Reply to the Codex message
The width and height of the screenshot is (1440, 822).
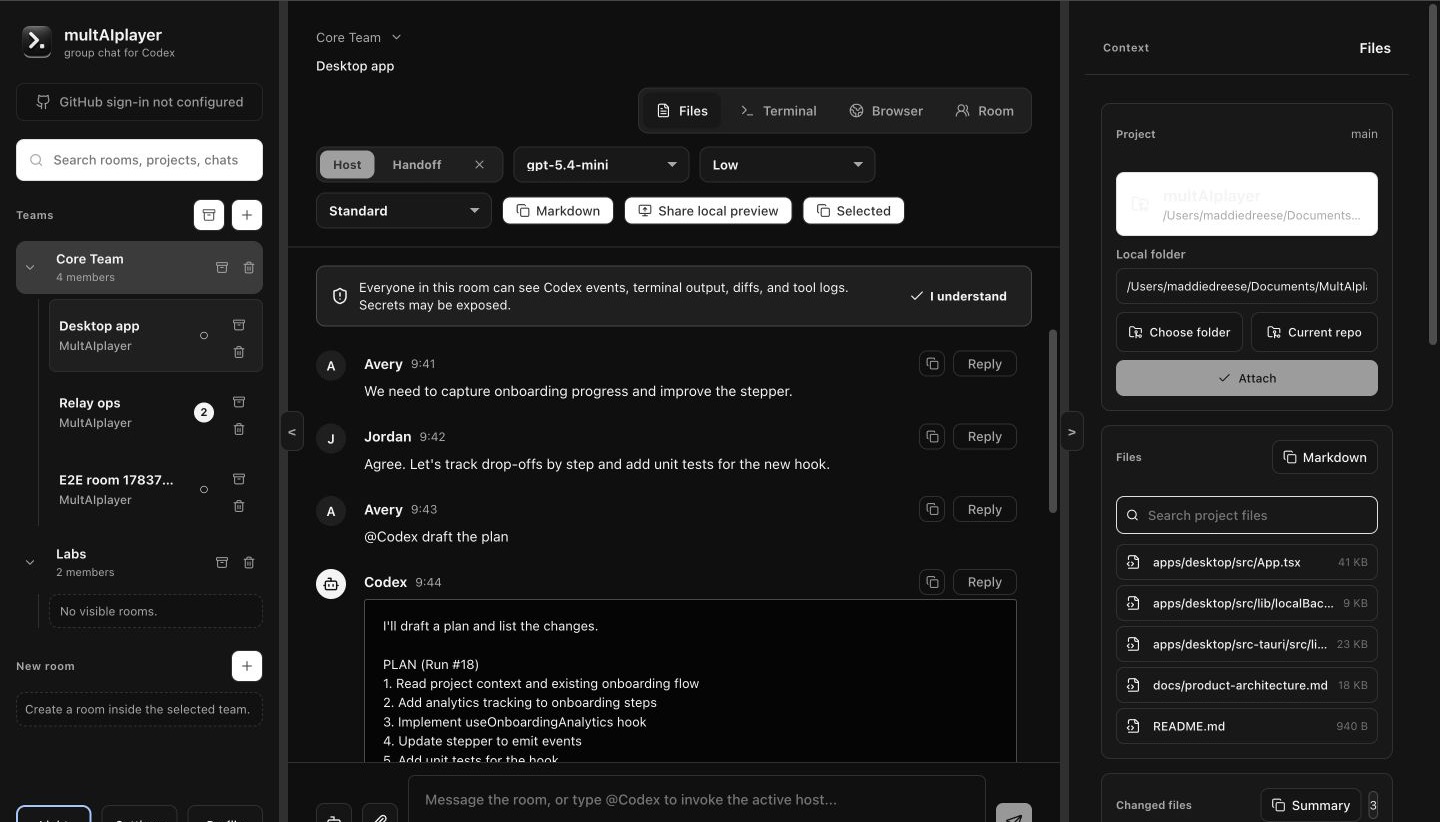pyautogui.click(x=985, y=582)
